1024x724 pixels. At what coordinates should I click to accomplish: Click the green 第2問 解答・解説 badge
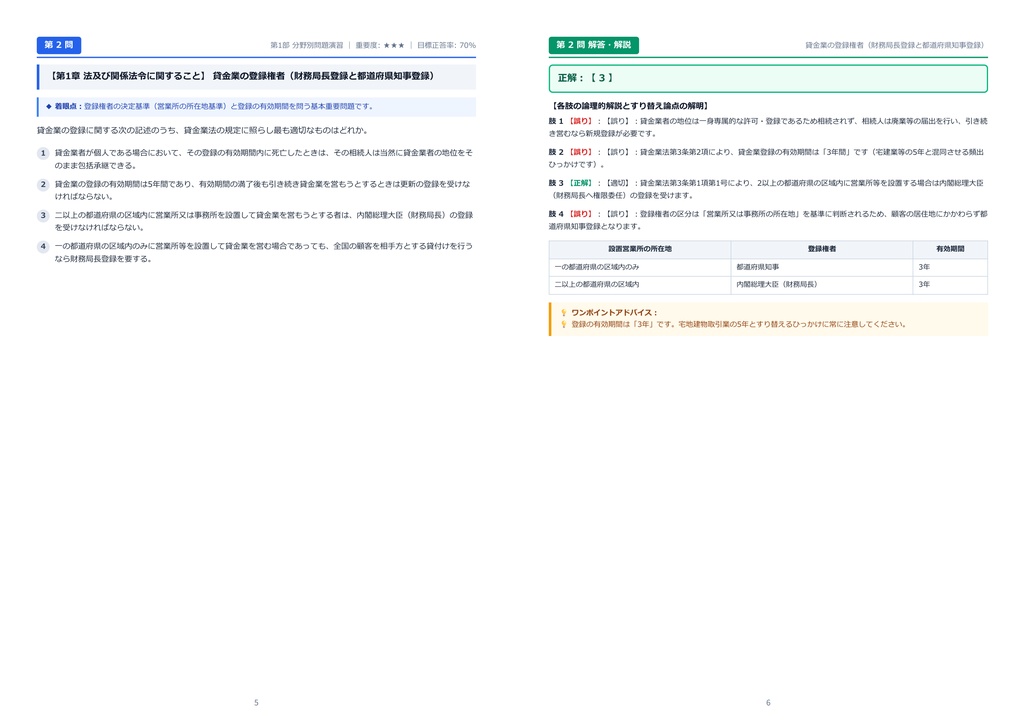pyautogui.click(x=594, y=45)
